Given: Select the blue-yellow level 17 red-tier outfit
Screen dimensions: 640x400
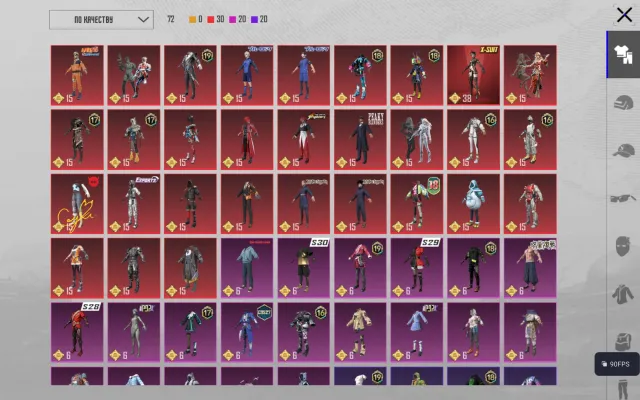Looking at the screenshot, I should point(134,139).
